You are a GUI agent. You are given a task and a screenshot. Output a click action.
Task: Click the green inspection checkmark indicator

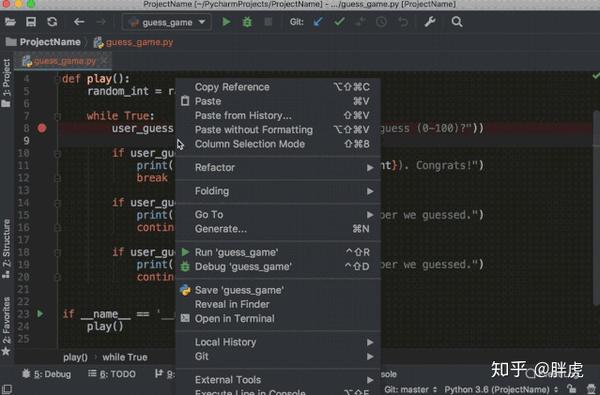[596, 76]
